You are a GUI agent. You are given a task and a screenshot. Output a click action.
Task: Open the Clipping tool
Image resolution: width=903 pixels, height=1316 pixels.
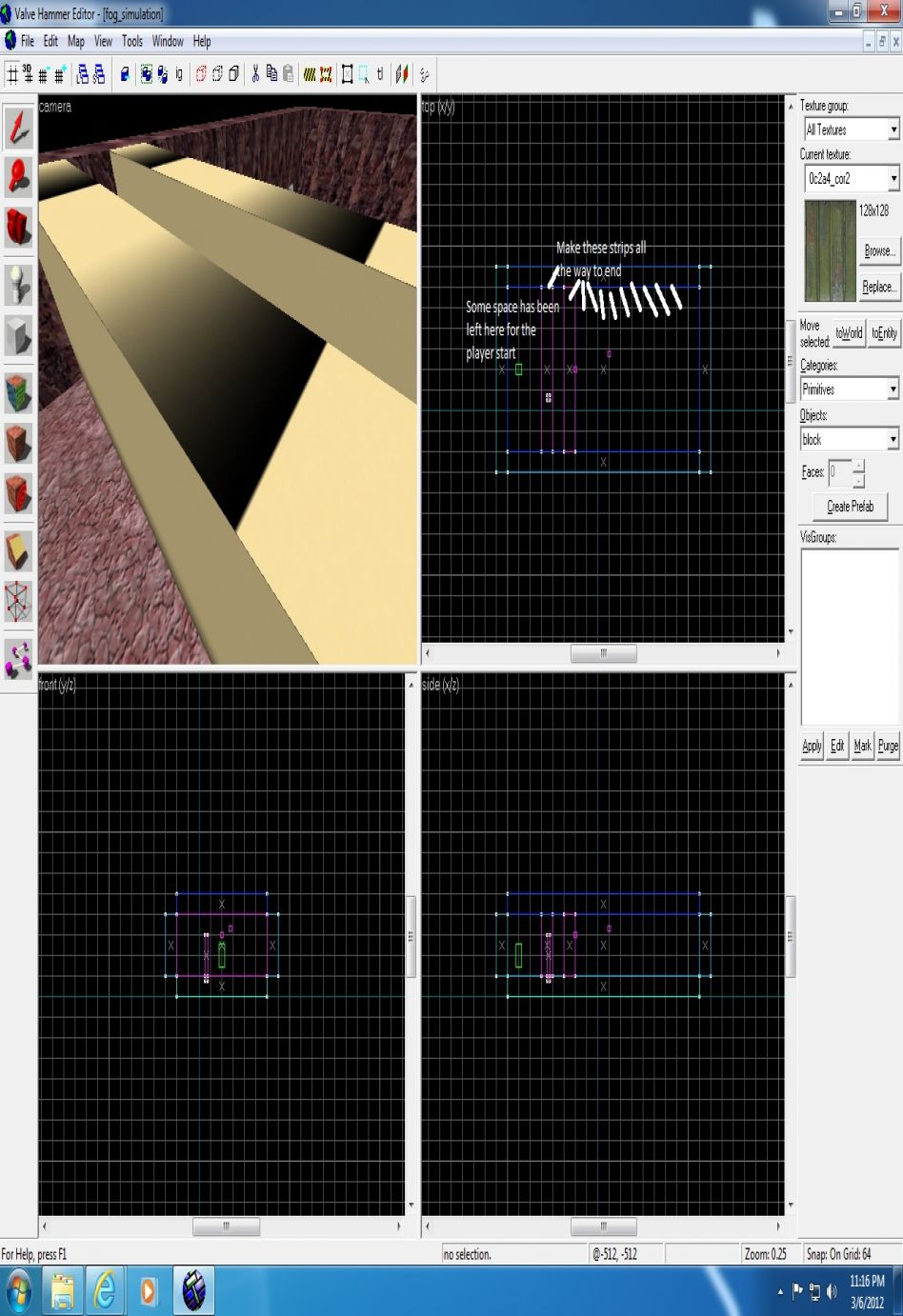[18, 552]
